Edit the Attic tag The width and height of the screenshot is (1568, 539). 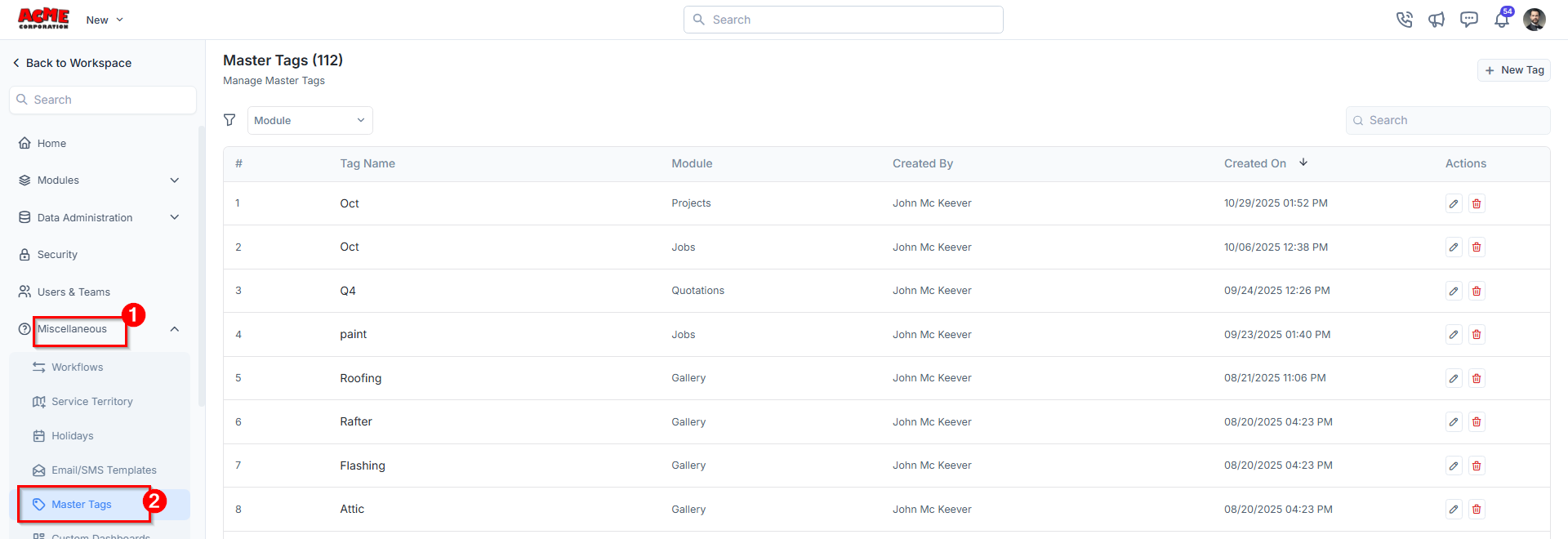pos(1454,509)
